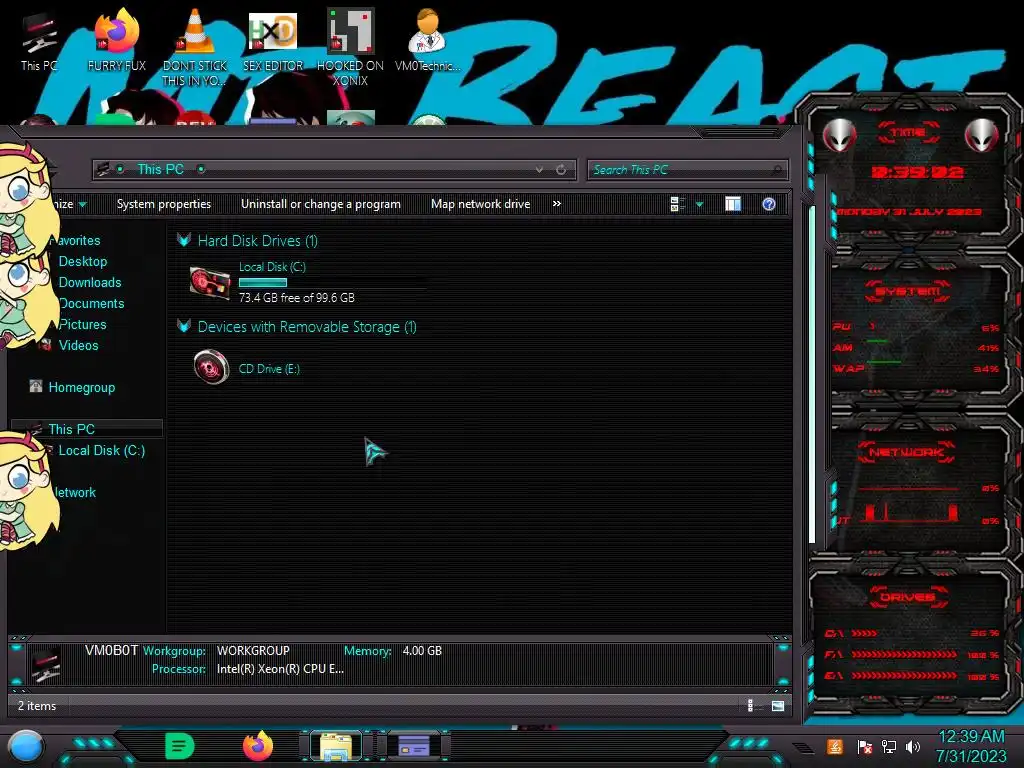Open green notes app in taskbar
1024x768 pixels.
[x=179, y=746]
